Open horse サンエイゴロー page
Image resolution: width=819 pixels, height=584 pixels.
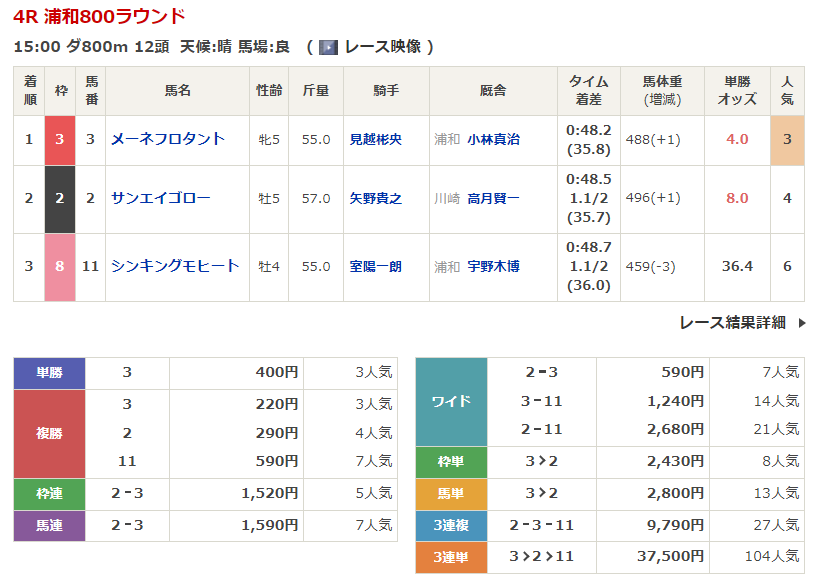pyautogui.click(x=160, y=198)
